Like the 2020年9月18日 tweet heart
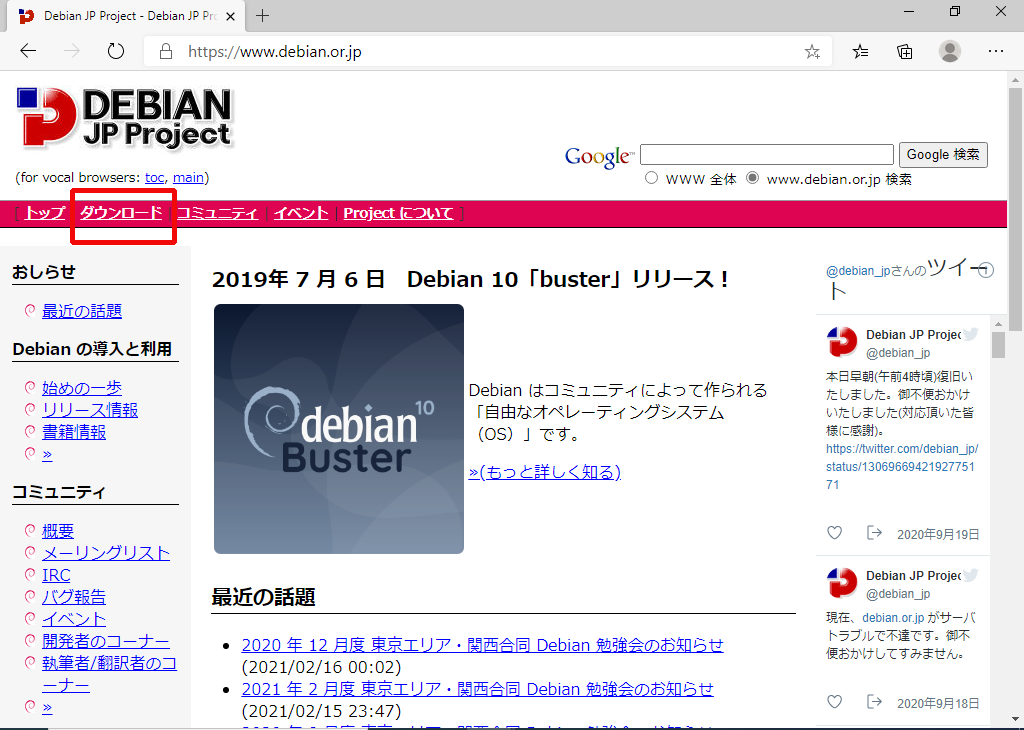 tap(834, 702)
